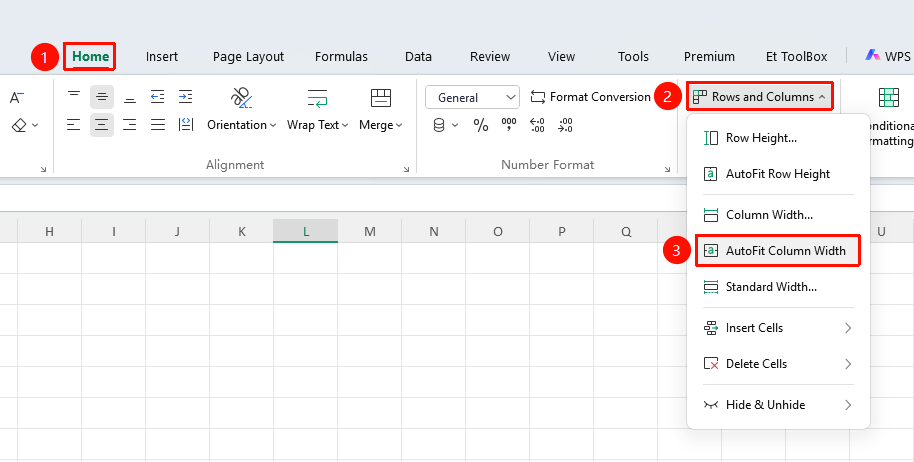Increase the cell indent
This screenshot has width=914, height=462.
coord(185,97)
